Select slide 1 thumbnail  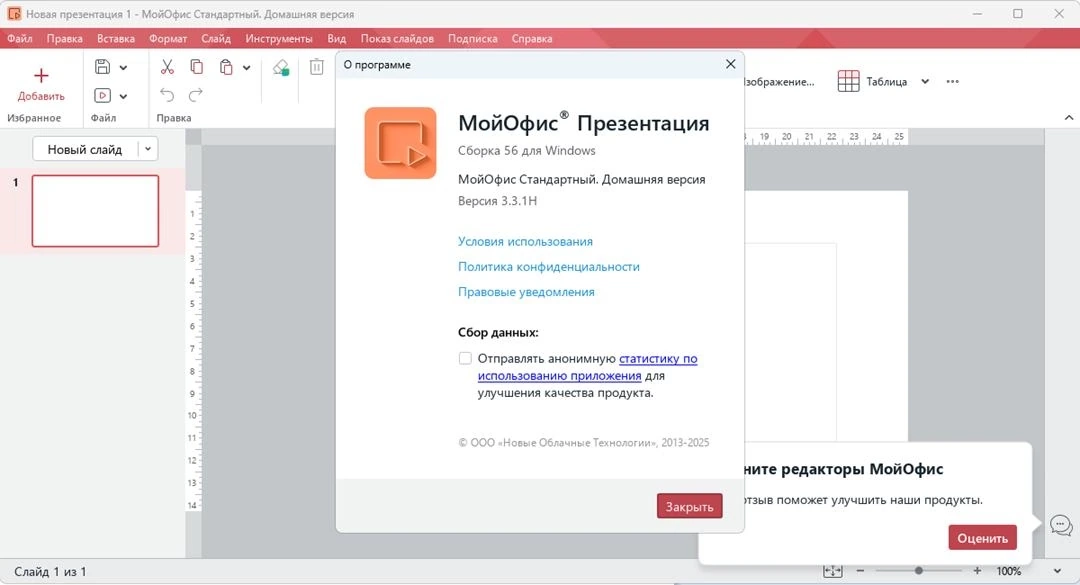(x=95, y=211)
